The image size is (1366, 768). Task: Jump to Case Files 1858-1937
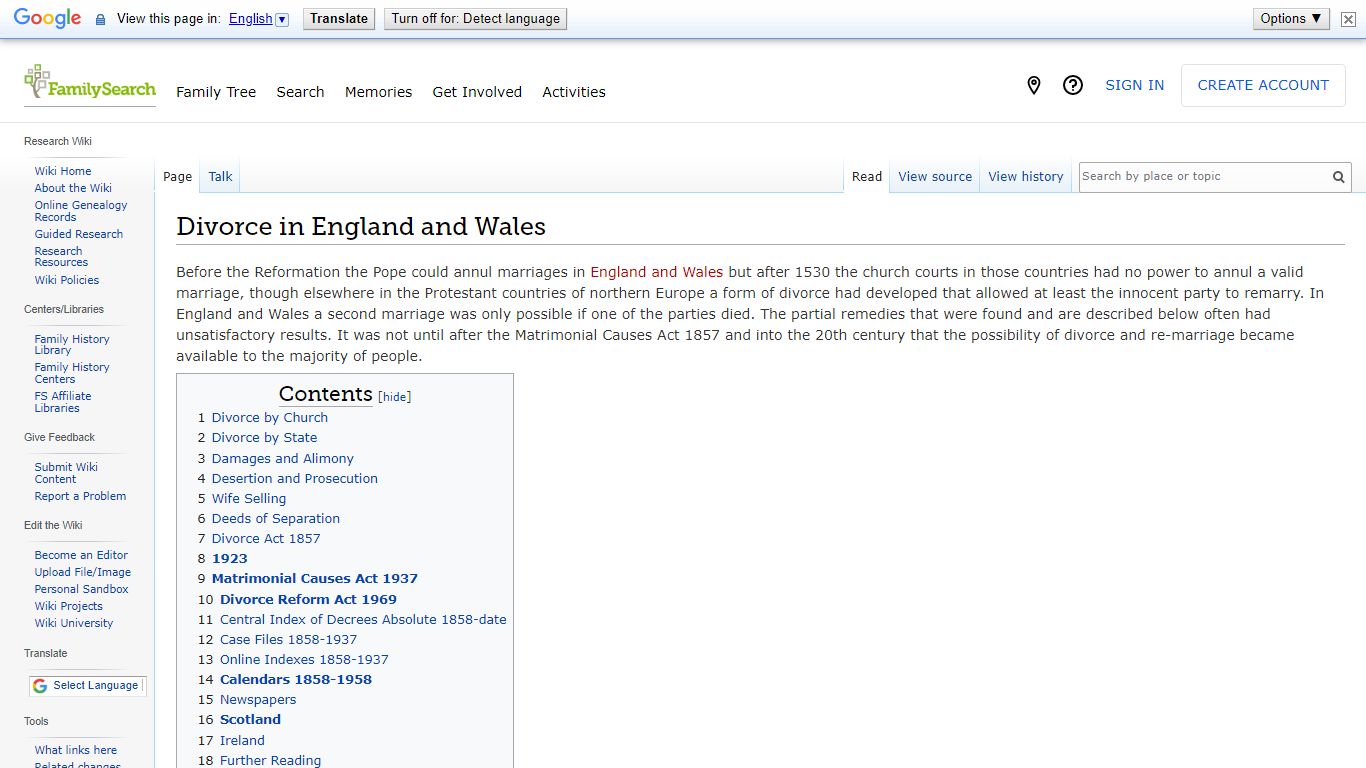tap(288, 639)
